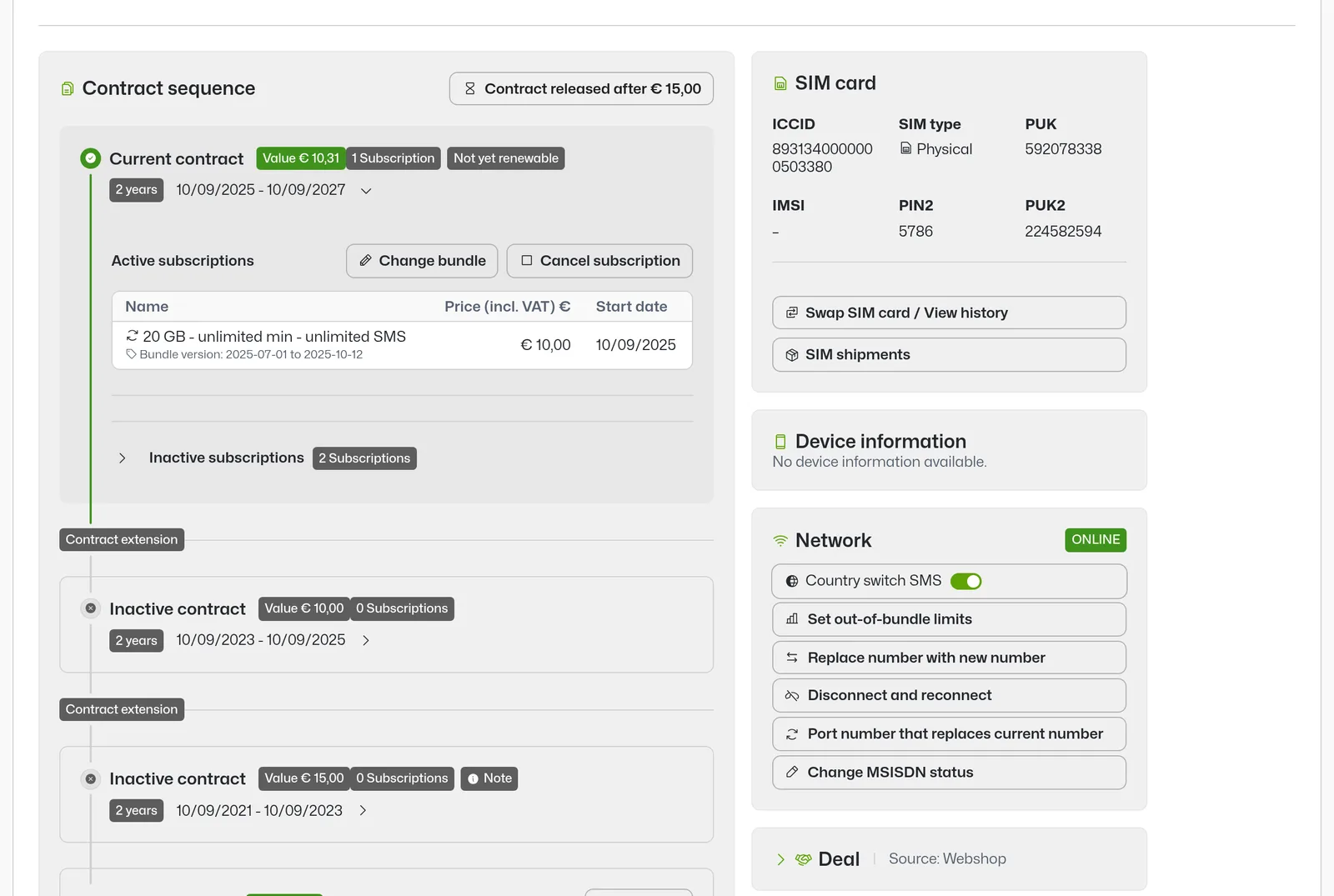Open SIM shipments
Viewport: 1334px width, 896px height.
tap(949, 355)
